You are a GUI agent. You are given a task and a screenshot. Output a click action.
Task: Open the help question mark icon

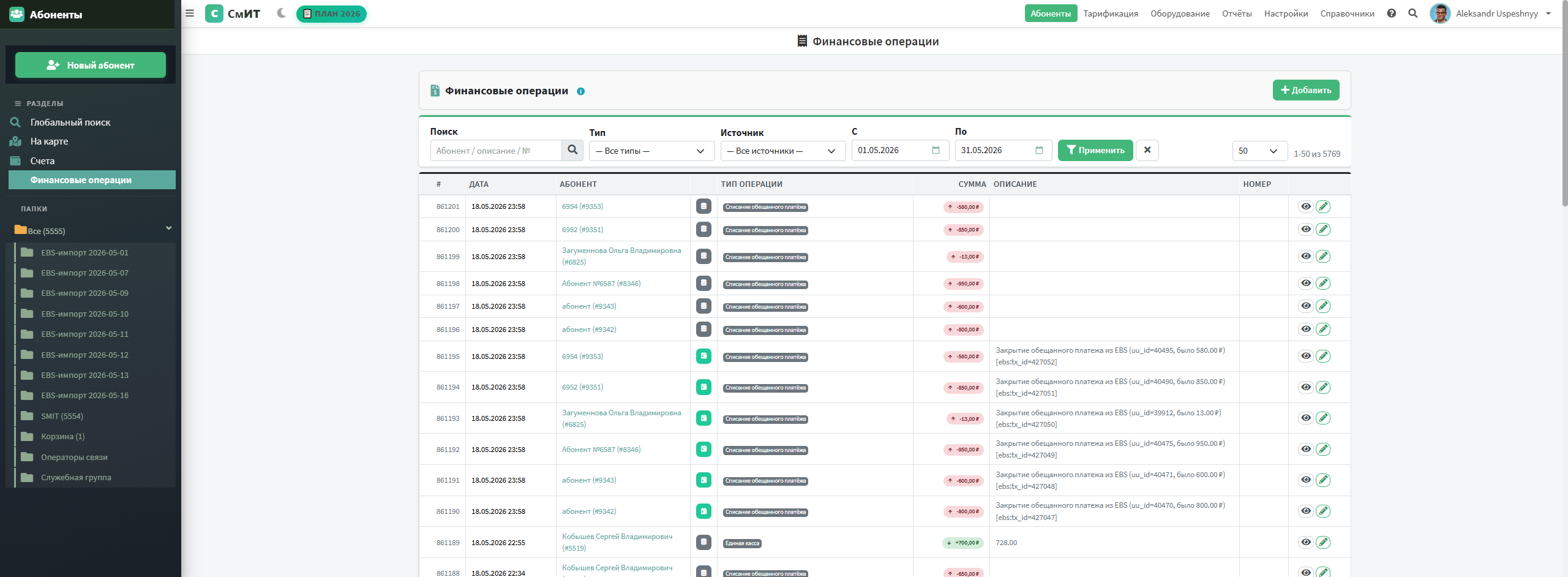pyautogui.click(x=1392, y=13)
